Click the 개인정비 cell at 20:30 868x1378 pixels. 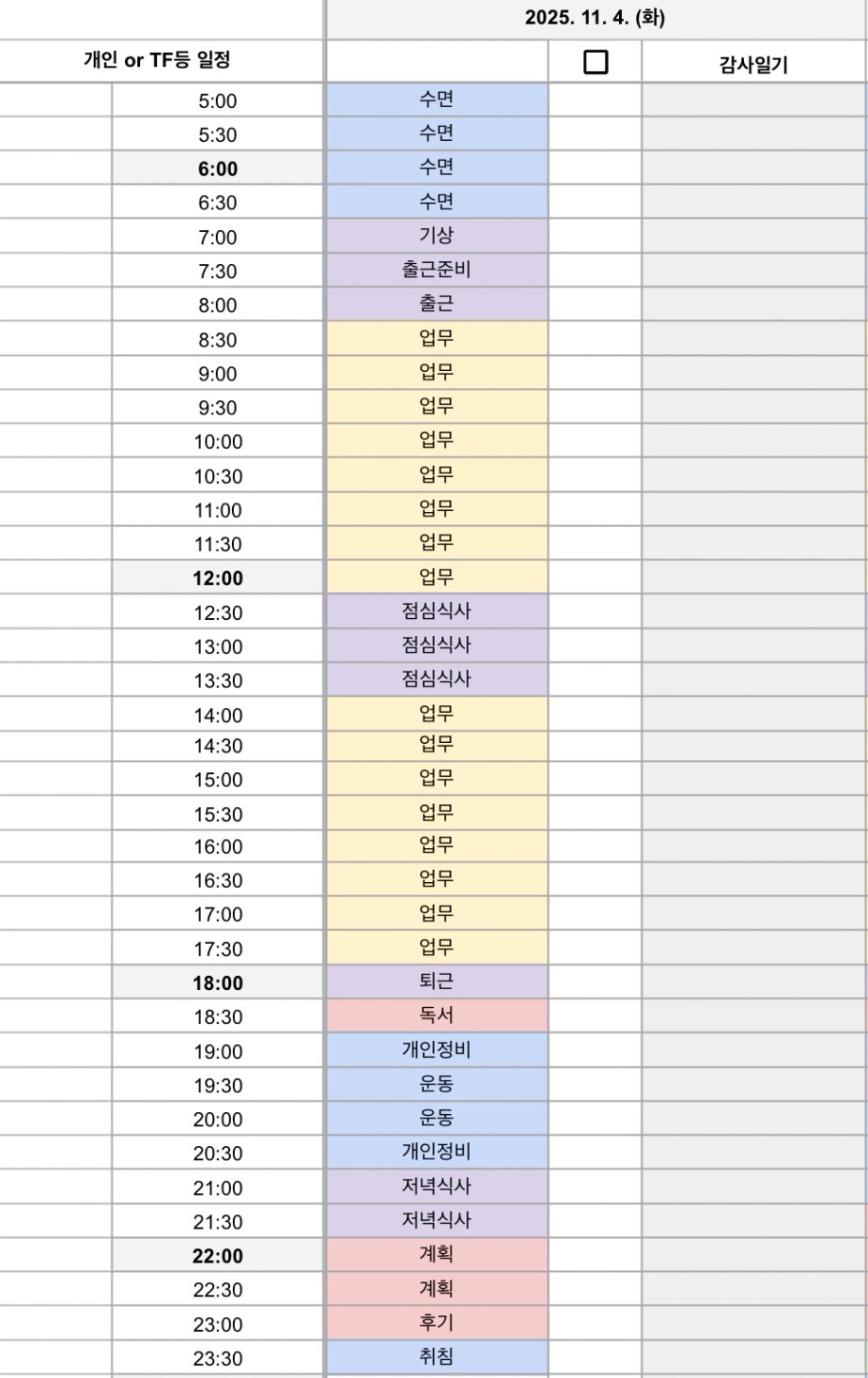point(437,1152)
